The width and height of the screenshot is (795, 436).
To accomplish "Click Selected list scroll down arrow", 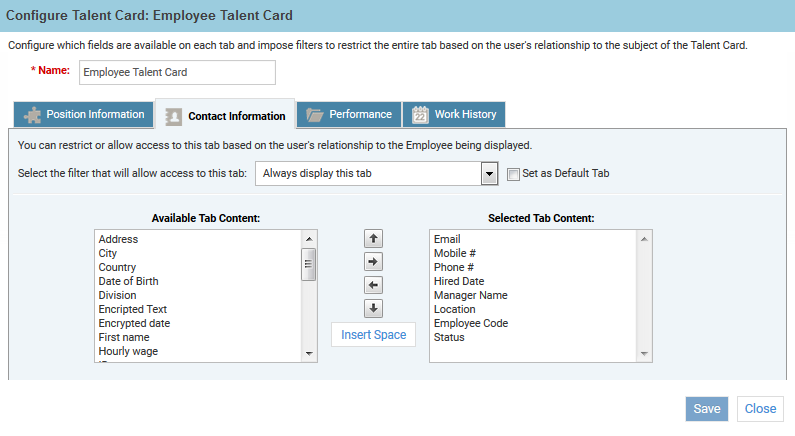I will pyautogui.click(x=644, y=353).
